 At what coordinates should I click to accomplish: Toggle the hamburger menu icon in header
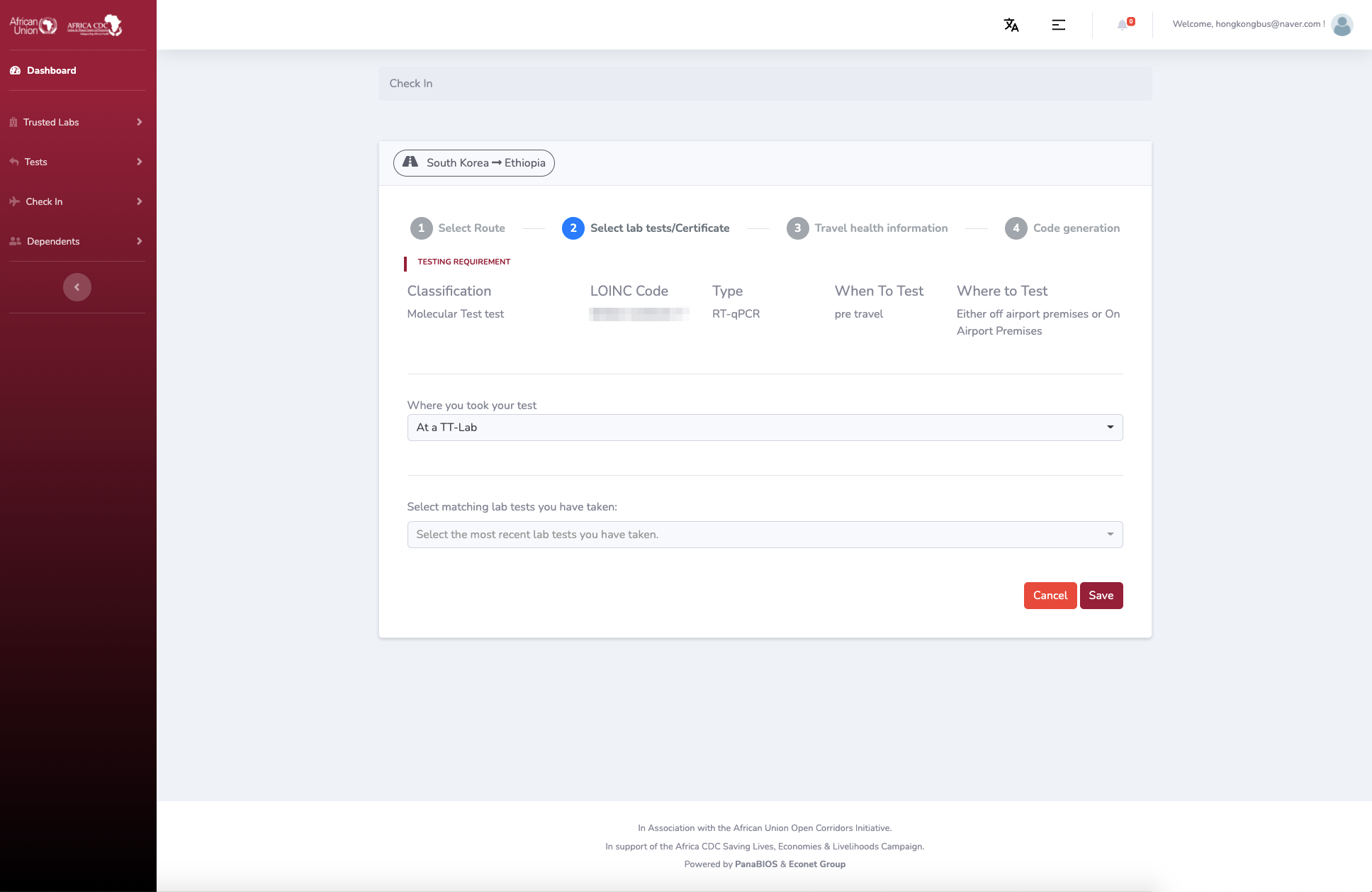(x=1058, y=25)
